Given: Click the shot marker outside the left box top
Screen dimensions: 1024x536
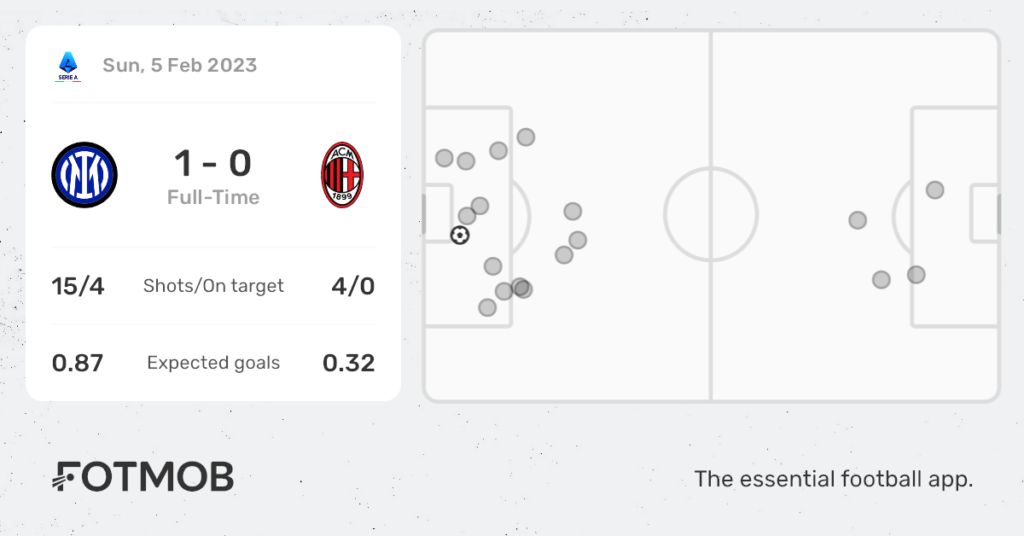Looking at the screenshot, I should [526, 137].
